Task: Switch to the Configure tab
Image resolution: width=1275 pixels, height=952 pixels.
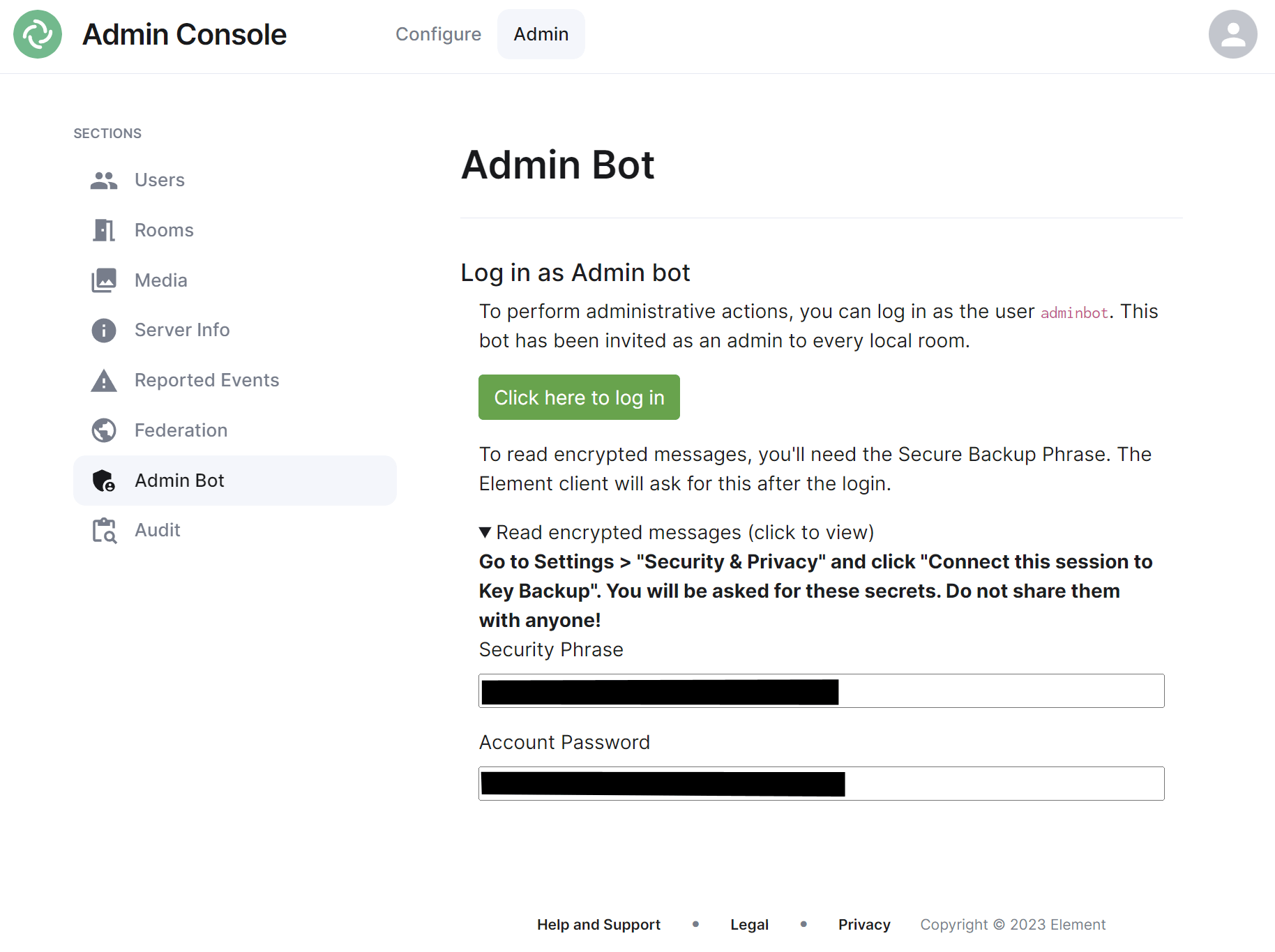Action: (x=438, y=34)
